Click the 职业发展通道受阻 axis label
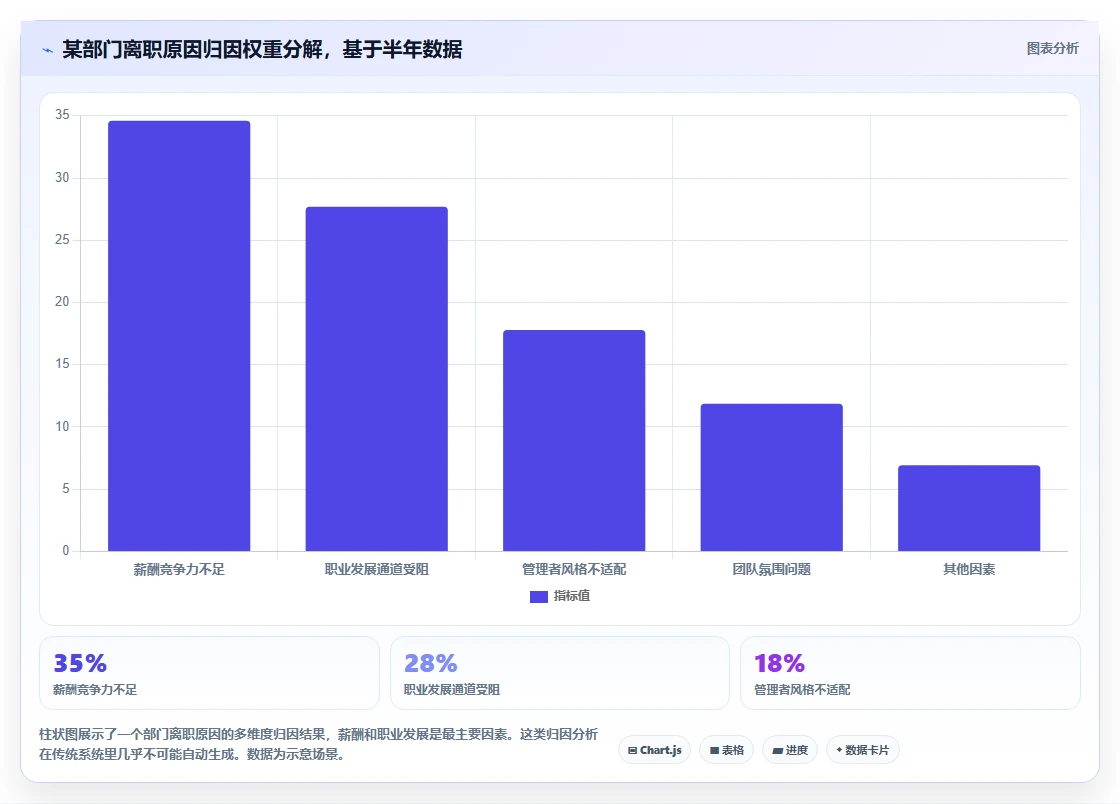The width and height of the screenshot is (1120, 804). [x=376, y=569]
